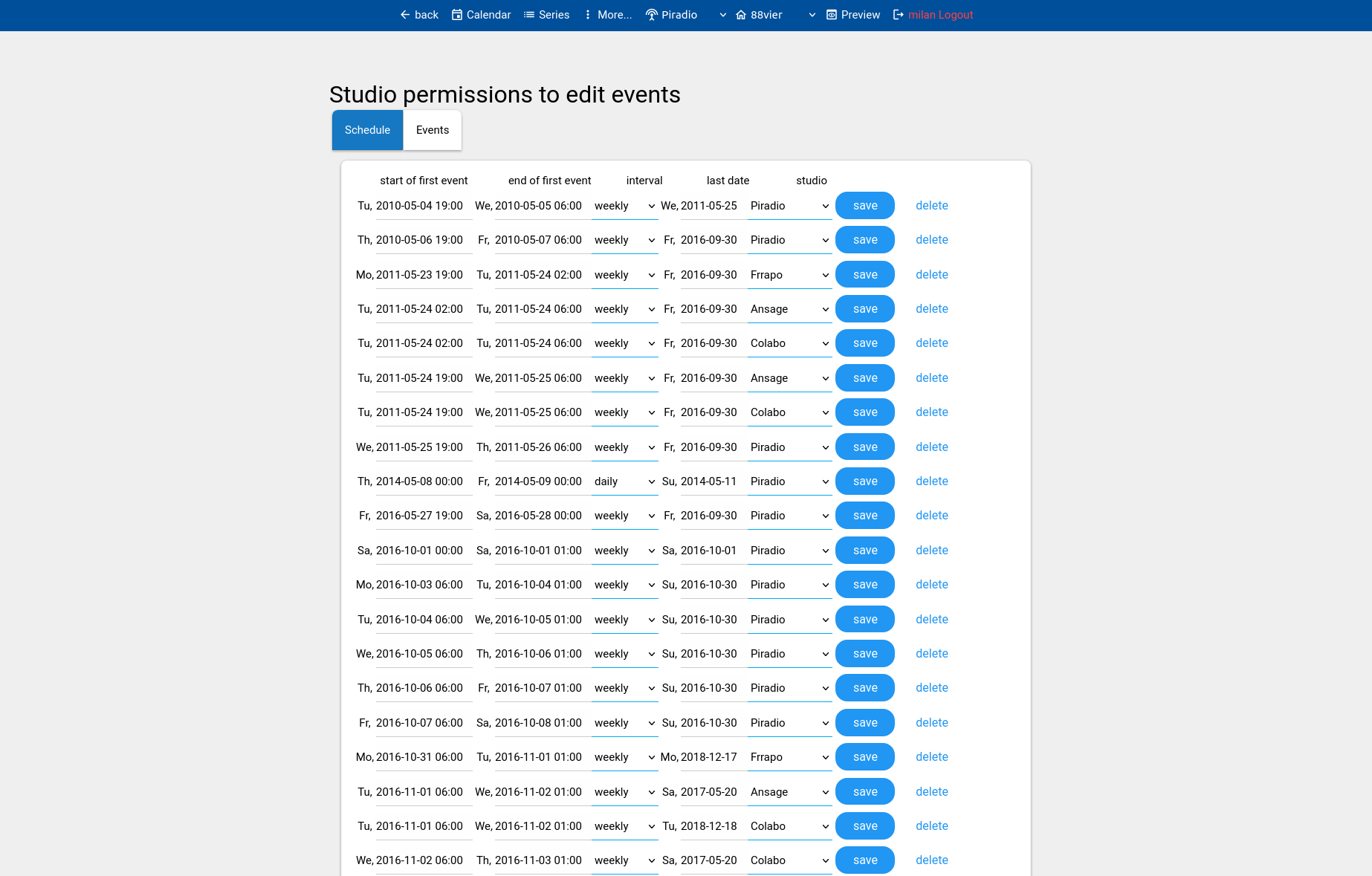Select the Schedule tab

coord(367,130)
